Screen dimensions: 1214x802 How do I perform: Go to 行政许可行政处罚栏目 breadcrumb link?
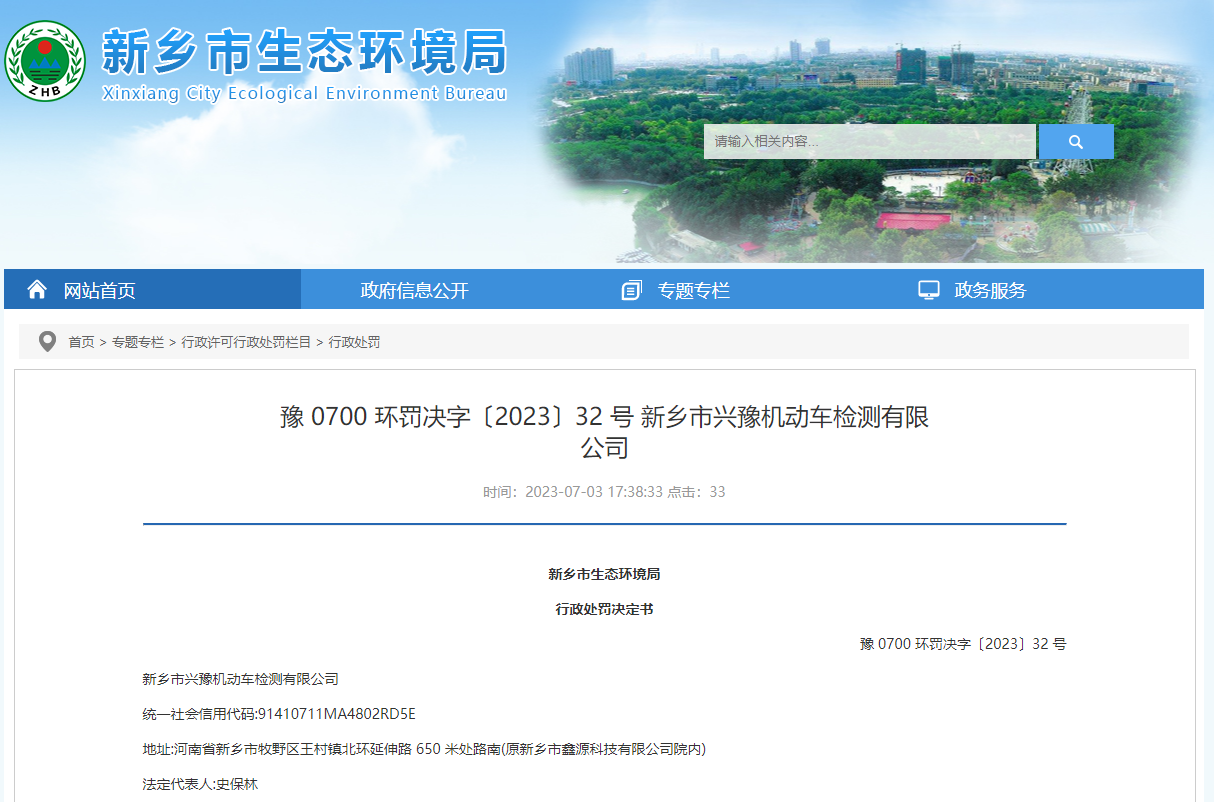246,342
